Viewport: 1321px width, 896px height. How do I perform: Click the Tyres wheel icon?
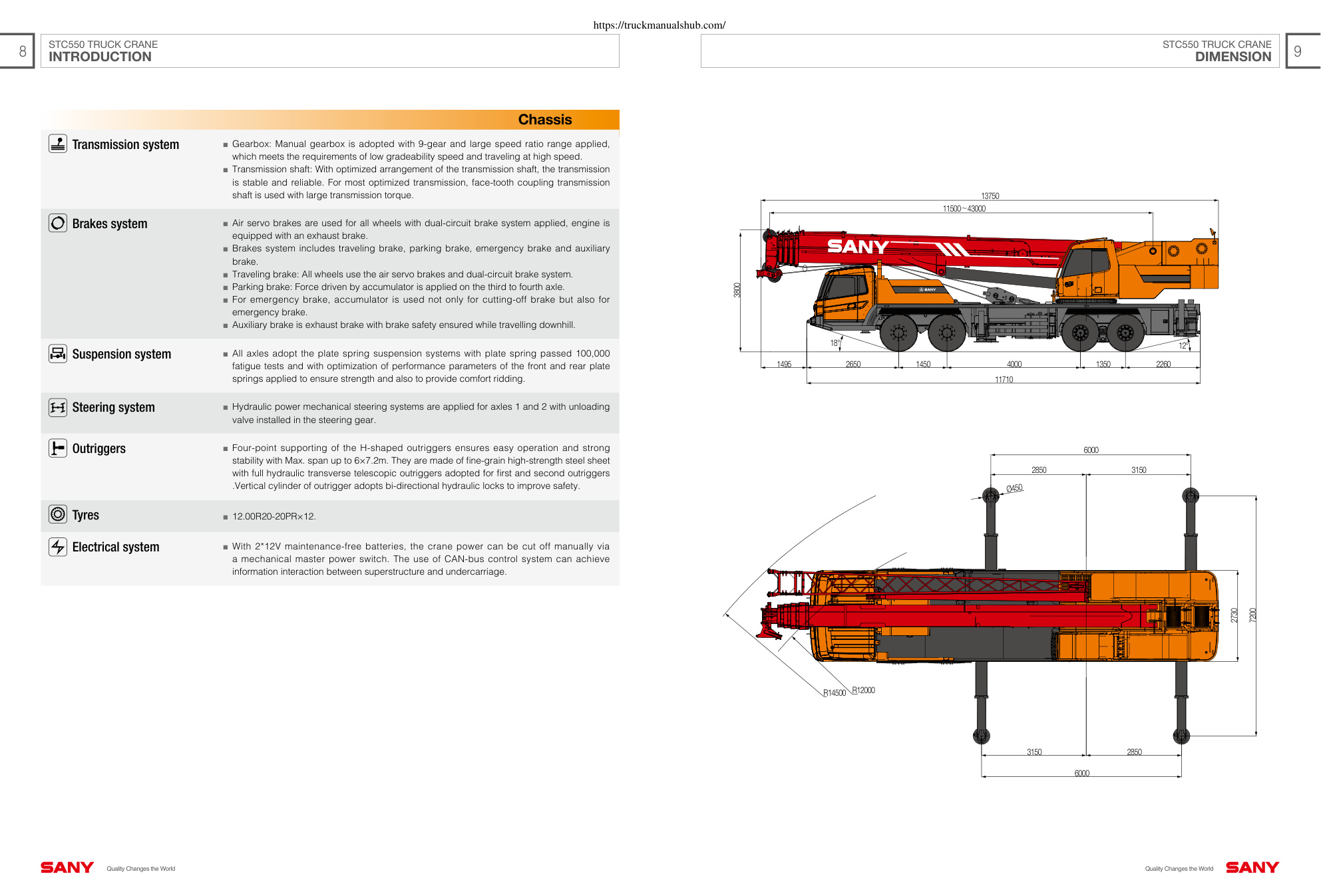58,514
